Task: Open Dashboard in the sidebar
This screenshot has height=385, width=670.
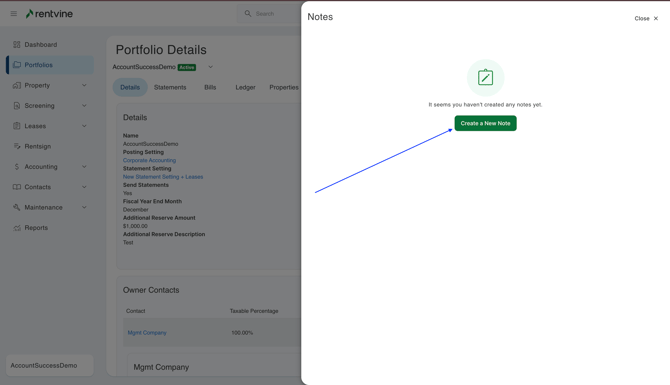Action: tap(50, 44)
